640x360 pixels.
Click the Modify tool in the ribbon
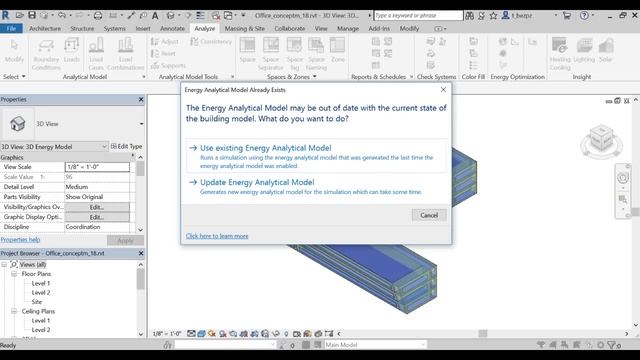coord(14,51)
